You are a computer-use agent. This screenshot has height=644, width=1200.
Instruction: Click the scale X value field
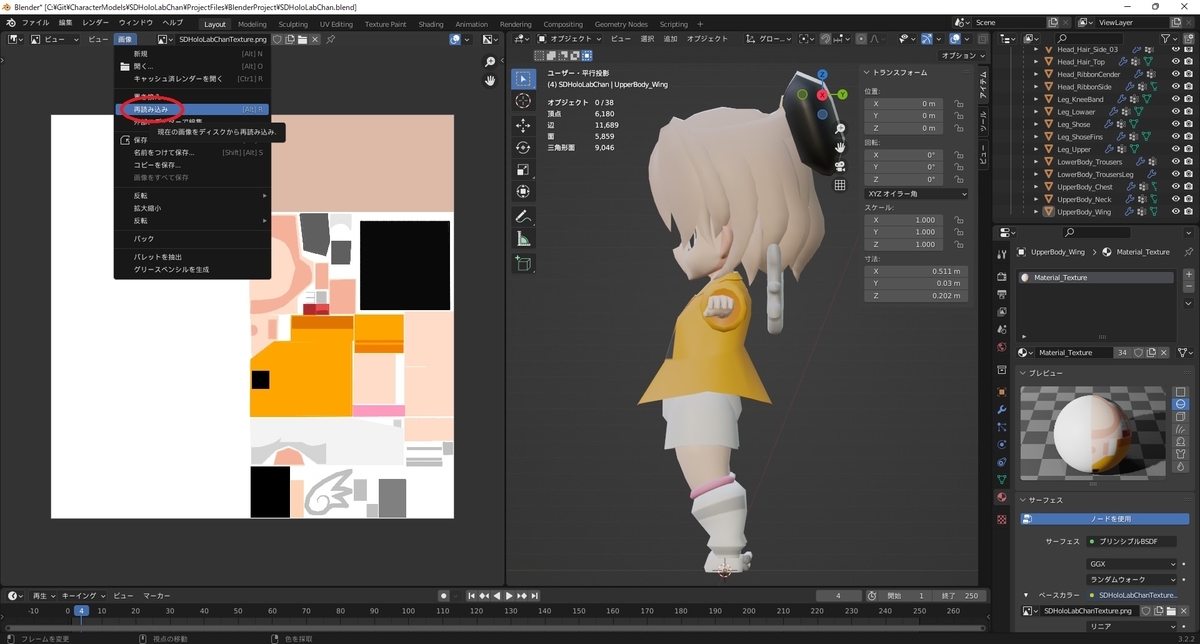905,220
